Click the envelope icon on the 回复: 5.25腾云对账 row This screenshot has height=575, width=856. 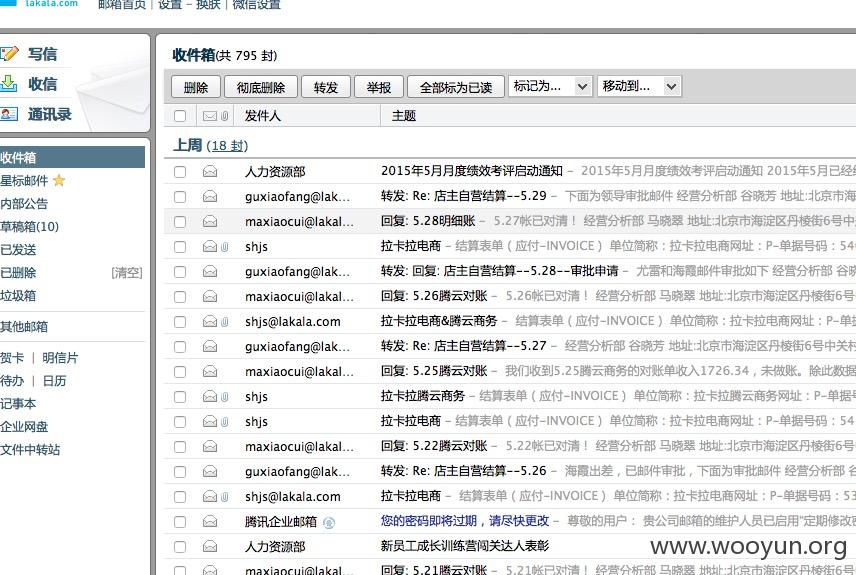tap(210, 372)
